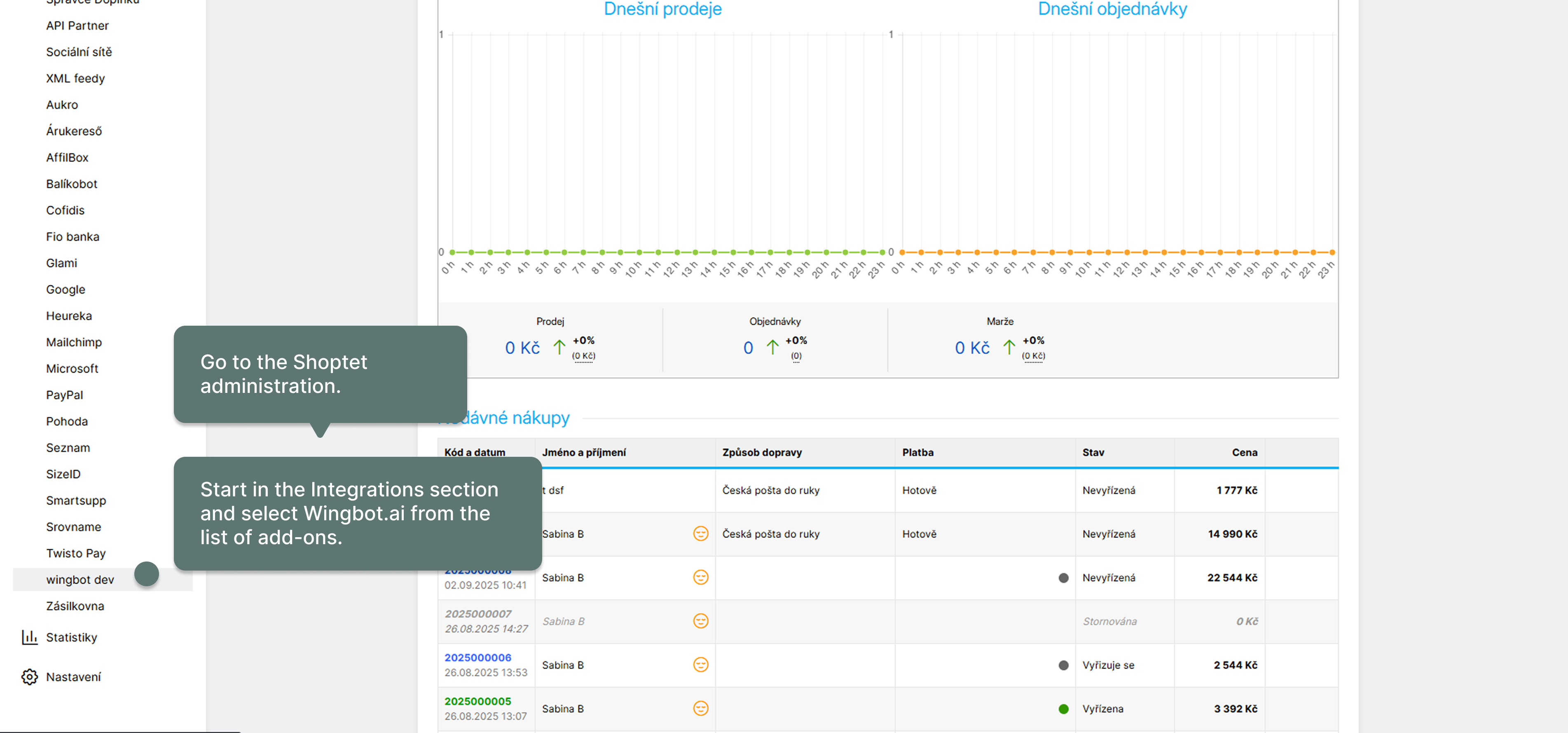This screenshot has width=1568, height=733.
Task: Click gray status dot in 22 544 Kč row
Action: click(x=1063, y=578)
